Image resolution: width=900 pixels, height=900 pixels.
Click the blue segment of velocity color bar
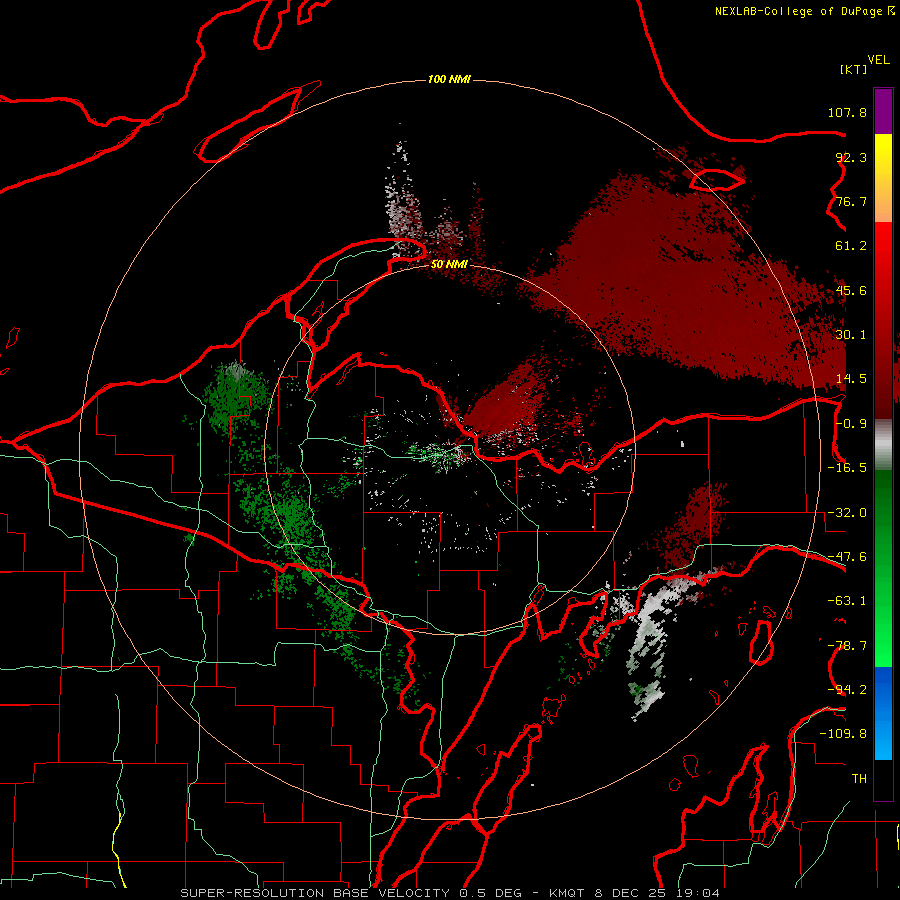click(x=883, y=713)
